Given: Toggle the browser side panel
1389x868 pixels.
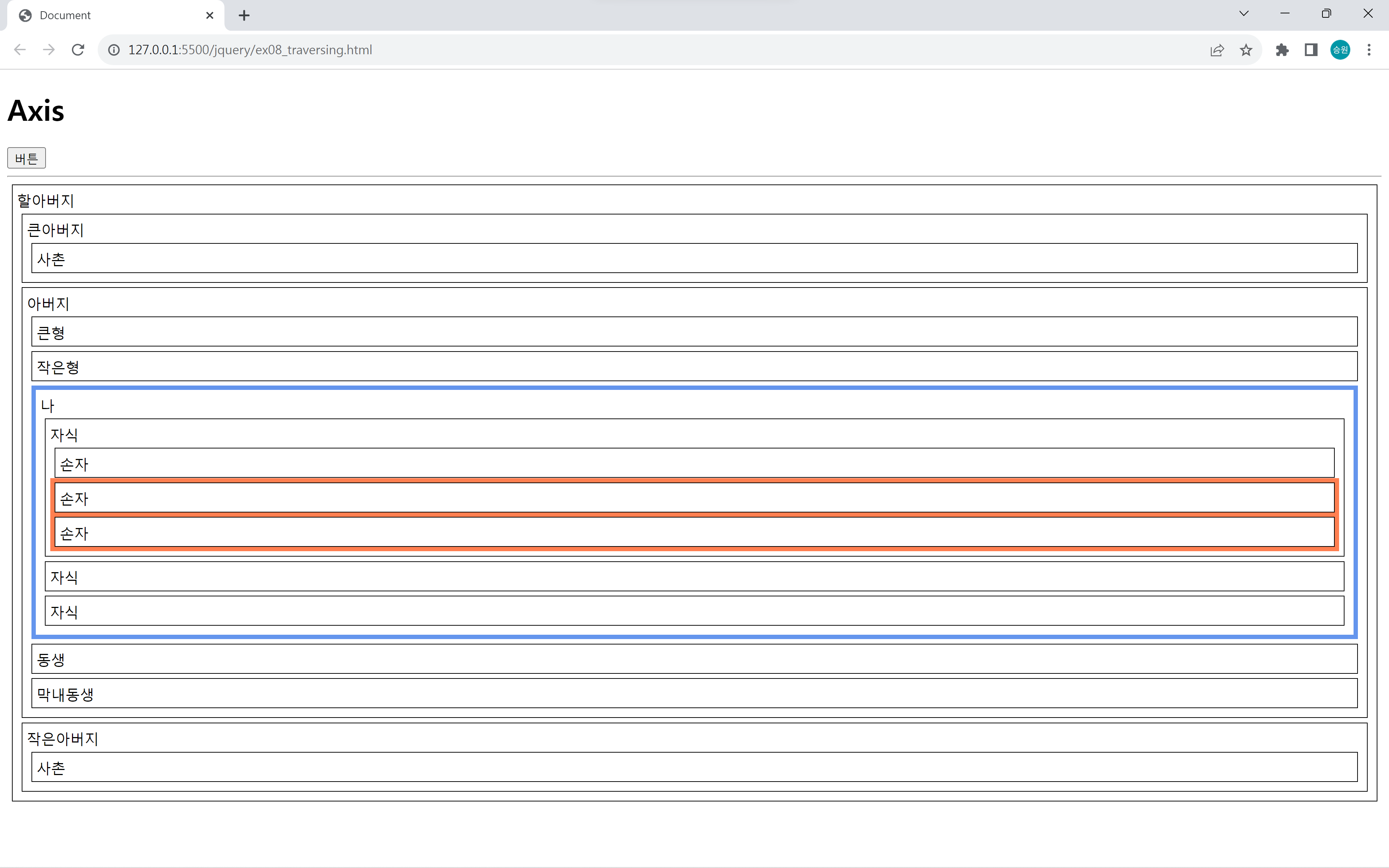Looking at the screenshot, I should 1311,50.
